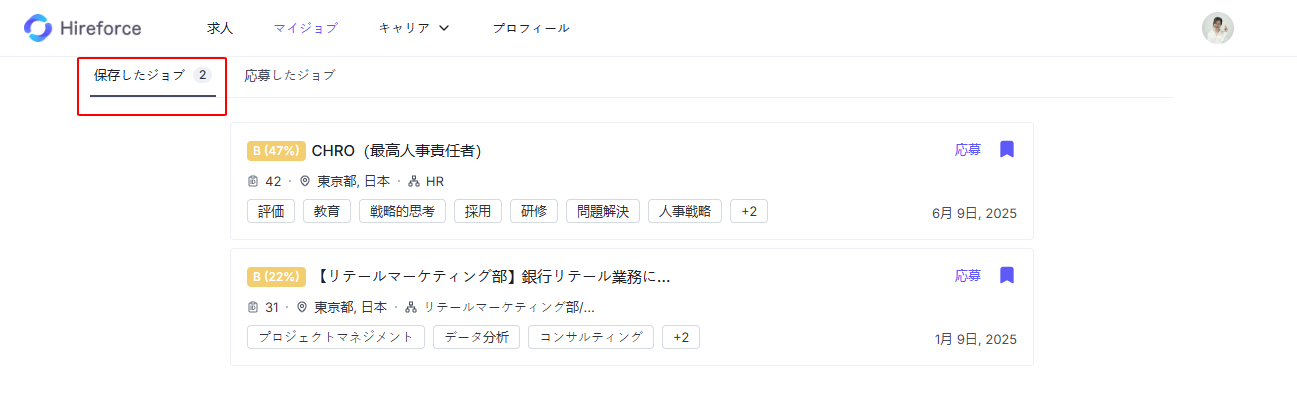Click 応募 for the CHRO job

pos(968,149)
